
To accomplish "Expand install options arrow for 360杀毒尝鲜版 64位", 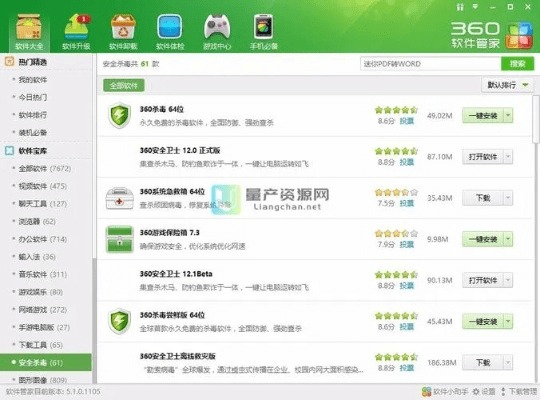I will coord(508,321).
